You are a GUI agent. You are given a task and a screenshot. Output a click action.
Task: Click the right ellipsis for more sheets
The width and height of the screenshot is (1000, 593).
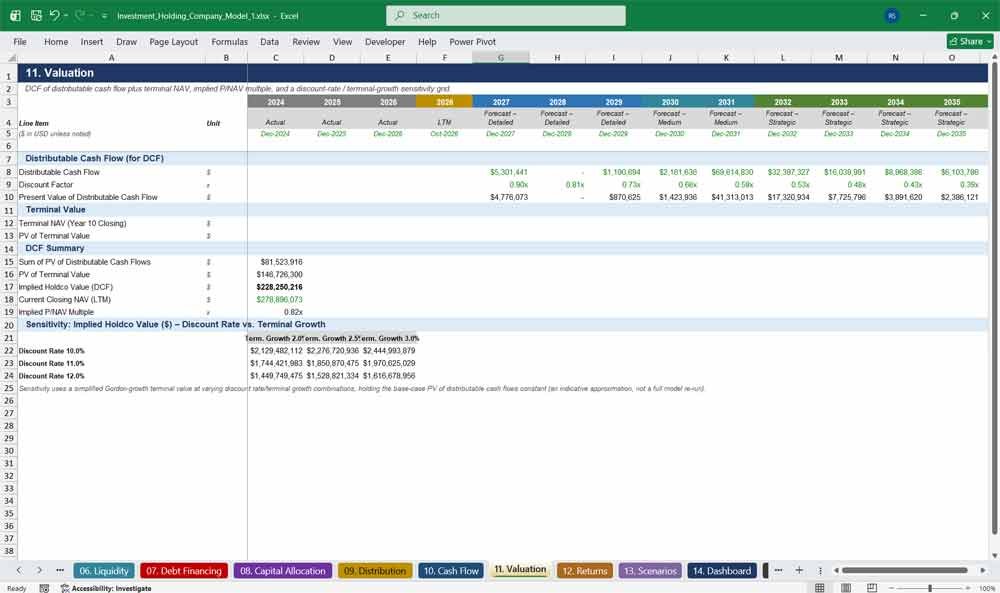point(778,570)
